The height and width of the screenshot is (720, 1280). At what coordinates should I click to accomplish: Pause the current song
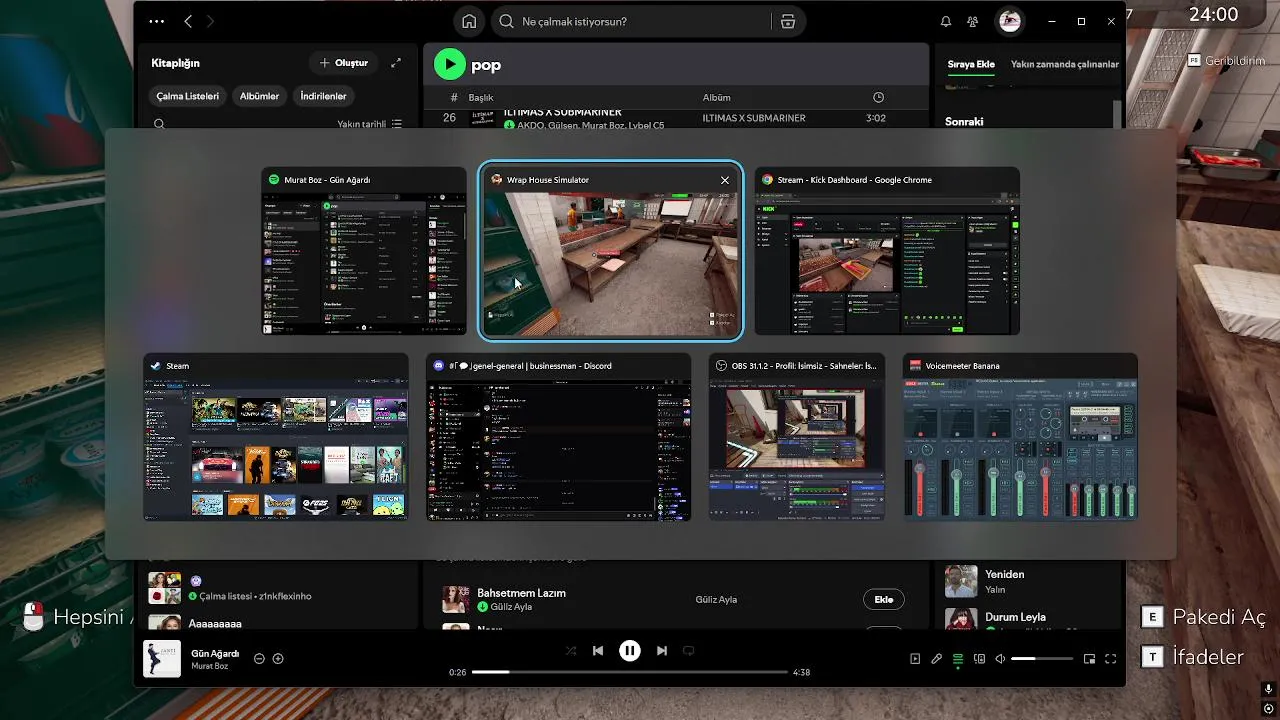click(x=630, y=651)
